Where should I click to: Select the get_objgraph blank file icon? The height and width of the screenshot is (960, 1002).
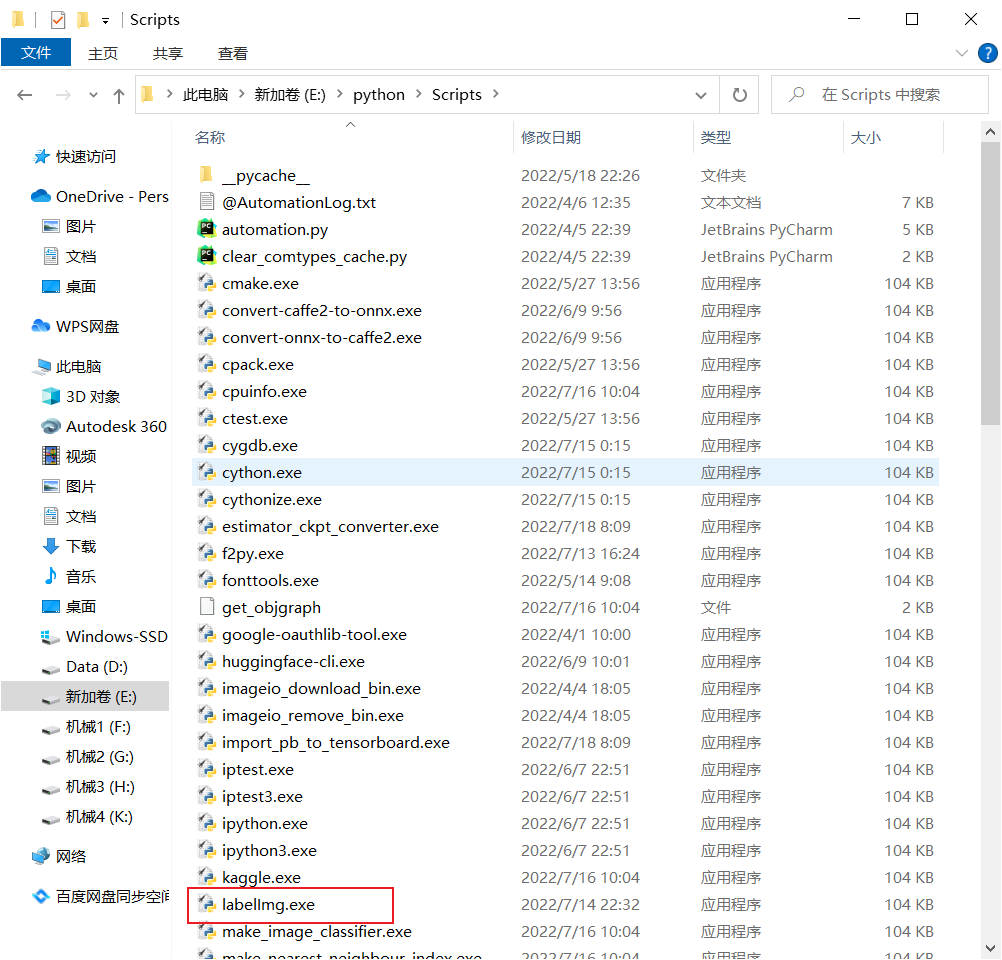(206, 607)
